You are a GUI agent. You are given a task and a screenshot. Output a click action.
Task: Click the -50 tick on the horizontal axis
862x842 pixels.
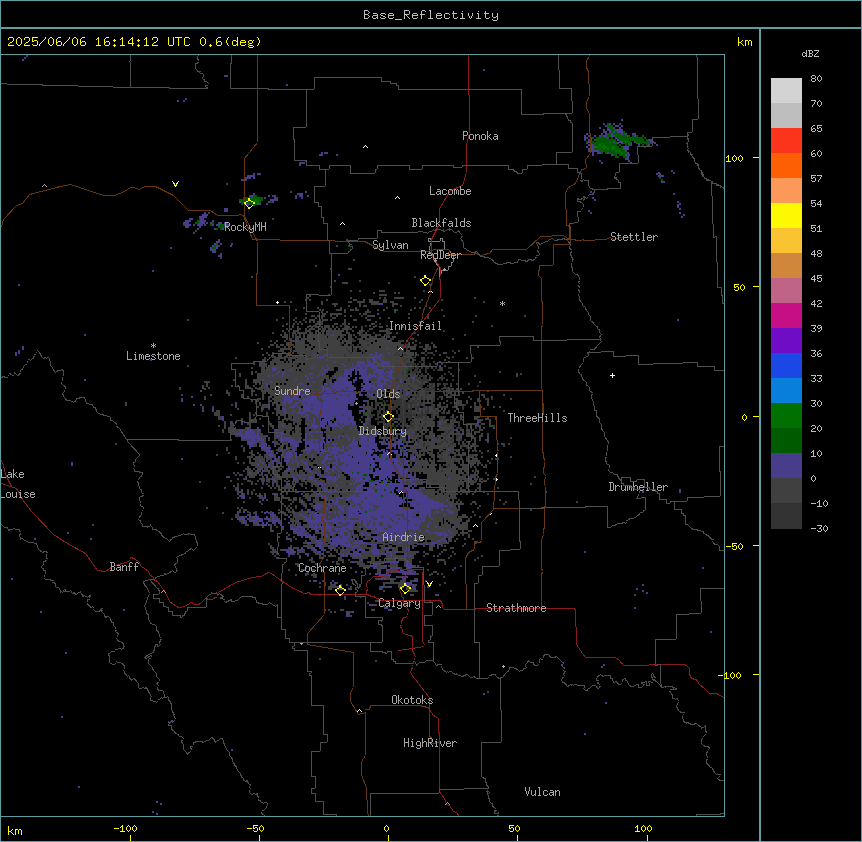pyautogui.click(x=255, y=828)
